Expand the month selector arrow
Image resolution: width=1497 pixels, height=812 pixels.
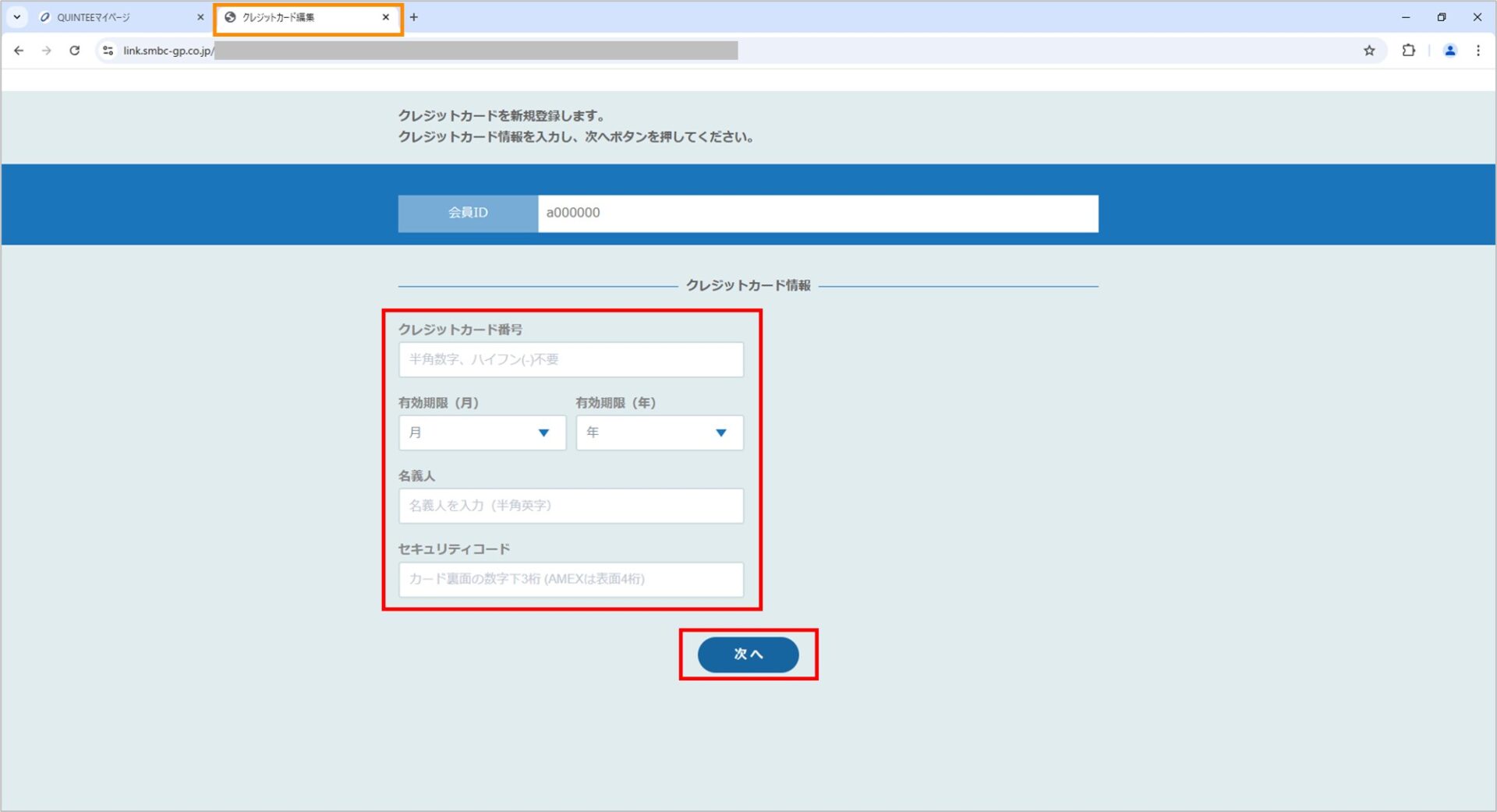click(x=543, y=432)
